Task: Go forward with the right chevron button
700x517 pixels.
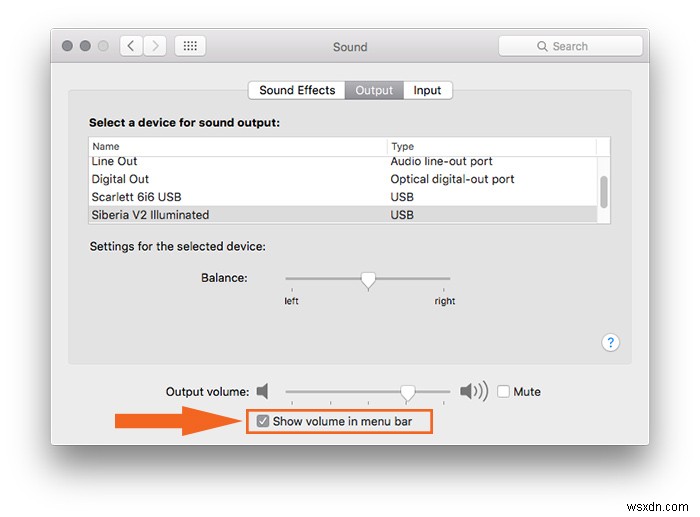Action: point(155,46)
